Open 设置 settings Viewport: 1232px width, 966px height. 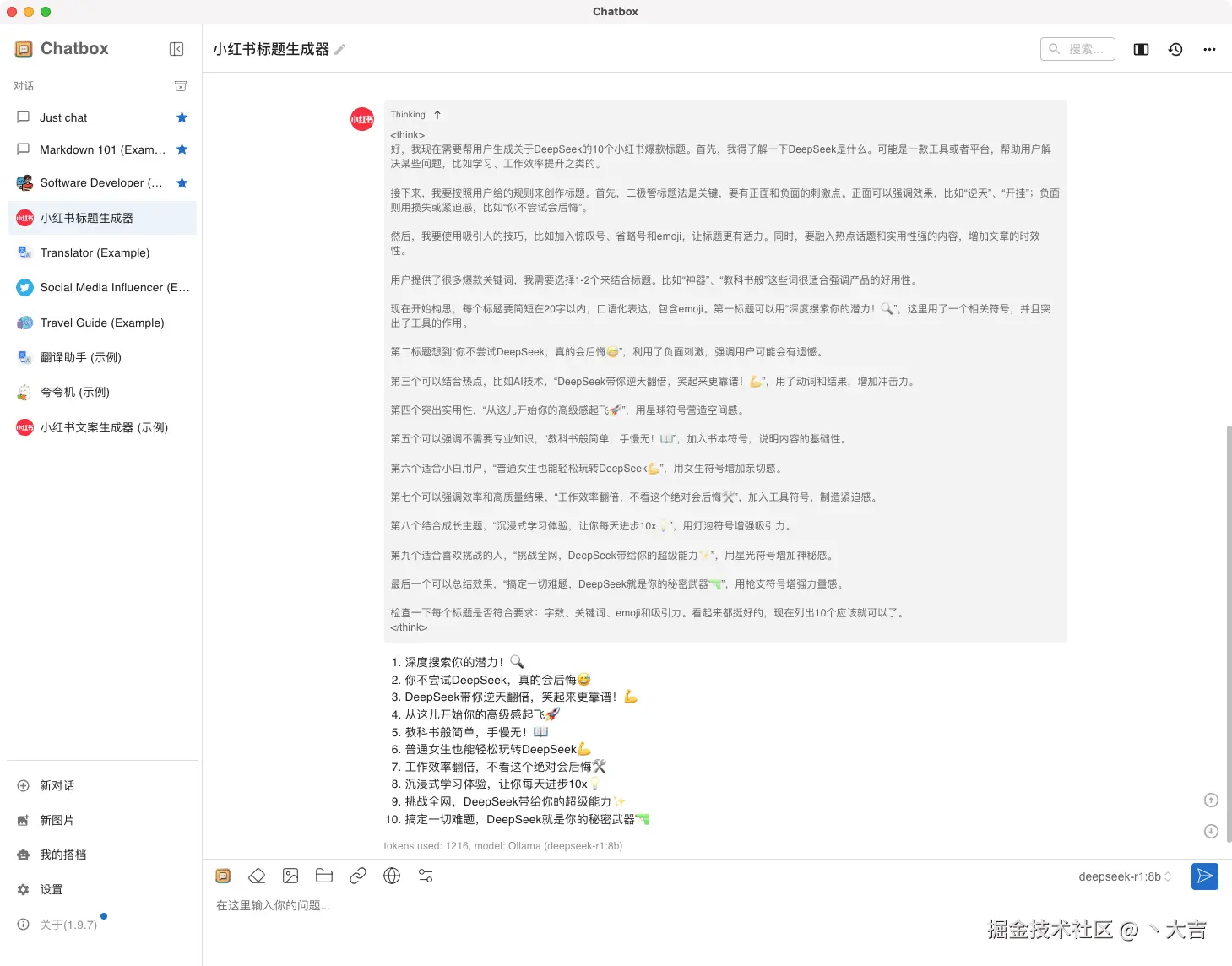coord(102,889)
